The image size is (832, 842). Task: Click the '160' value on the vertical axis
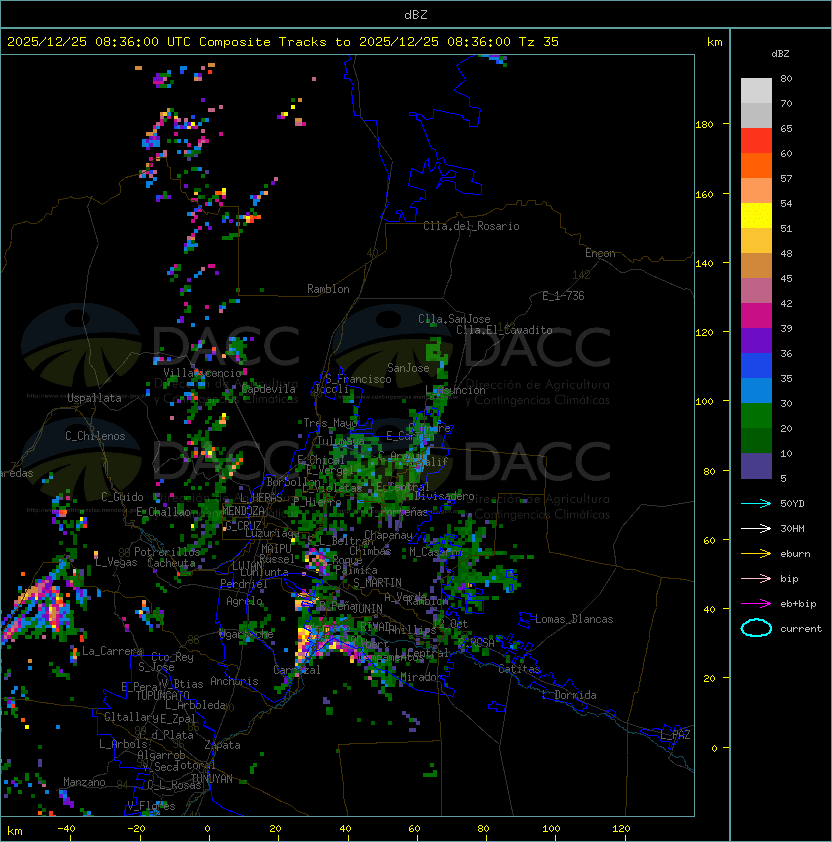coord(704,194)
